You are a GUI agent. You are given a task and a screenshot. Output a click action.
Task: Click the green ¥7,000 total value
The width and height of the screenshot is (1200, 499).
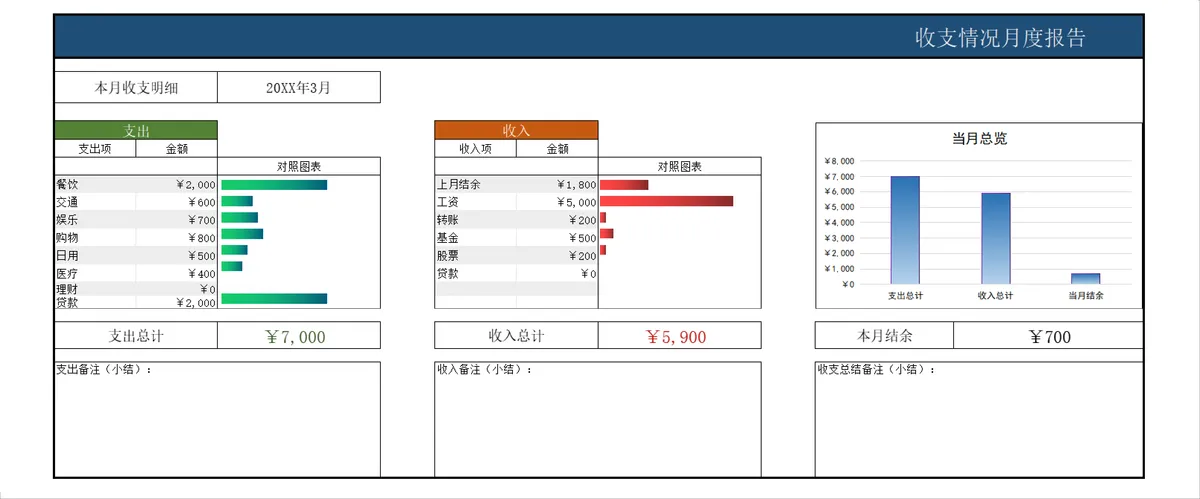[x=298, y=336]
